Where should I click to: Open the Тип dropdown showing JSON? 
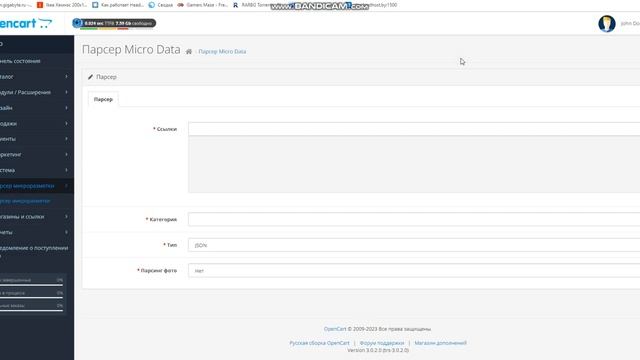(414, 245)
